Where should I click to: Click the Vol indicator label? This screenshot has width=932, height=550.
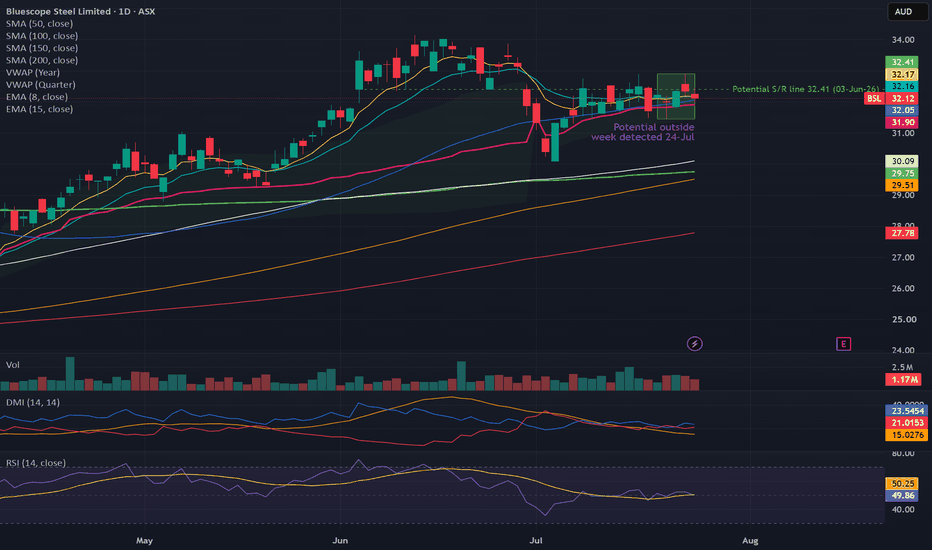pos(12,364)
